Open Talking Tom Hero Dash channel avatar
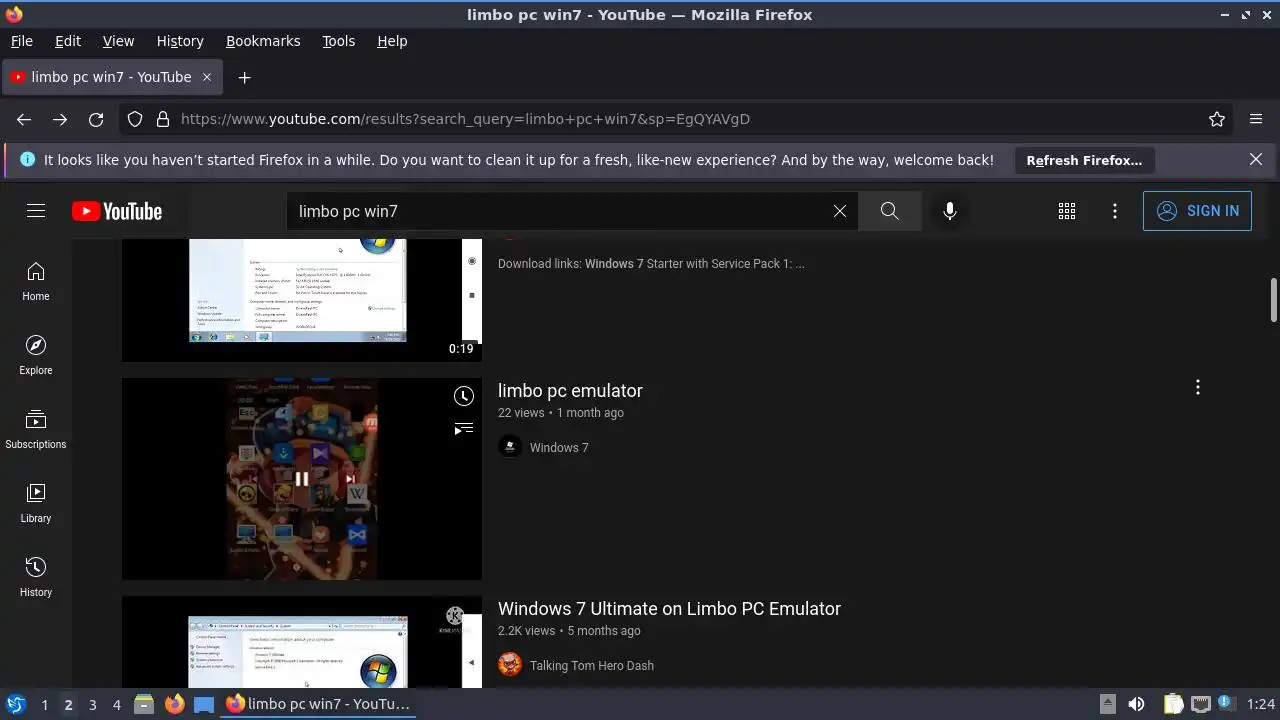 click(510, 665)
